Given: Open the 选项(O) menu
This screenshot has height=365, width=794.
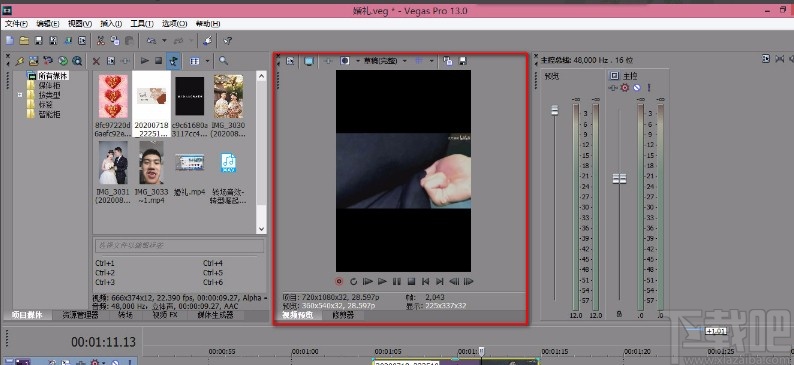Looking at the screenshot, I should (x=175, y=24).
